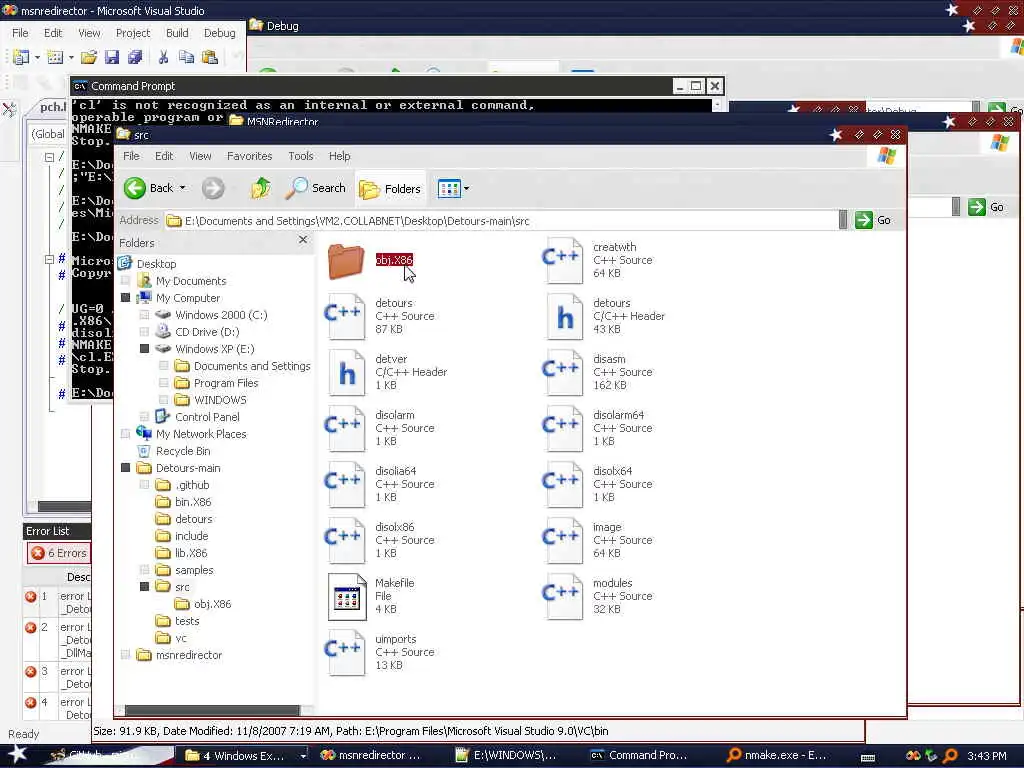The height and width of the screenshot is (768, 1024).
Task: Select disolx64 C++ Source file icon
Action: click(562, 485)
